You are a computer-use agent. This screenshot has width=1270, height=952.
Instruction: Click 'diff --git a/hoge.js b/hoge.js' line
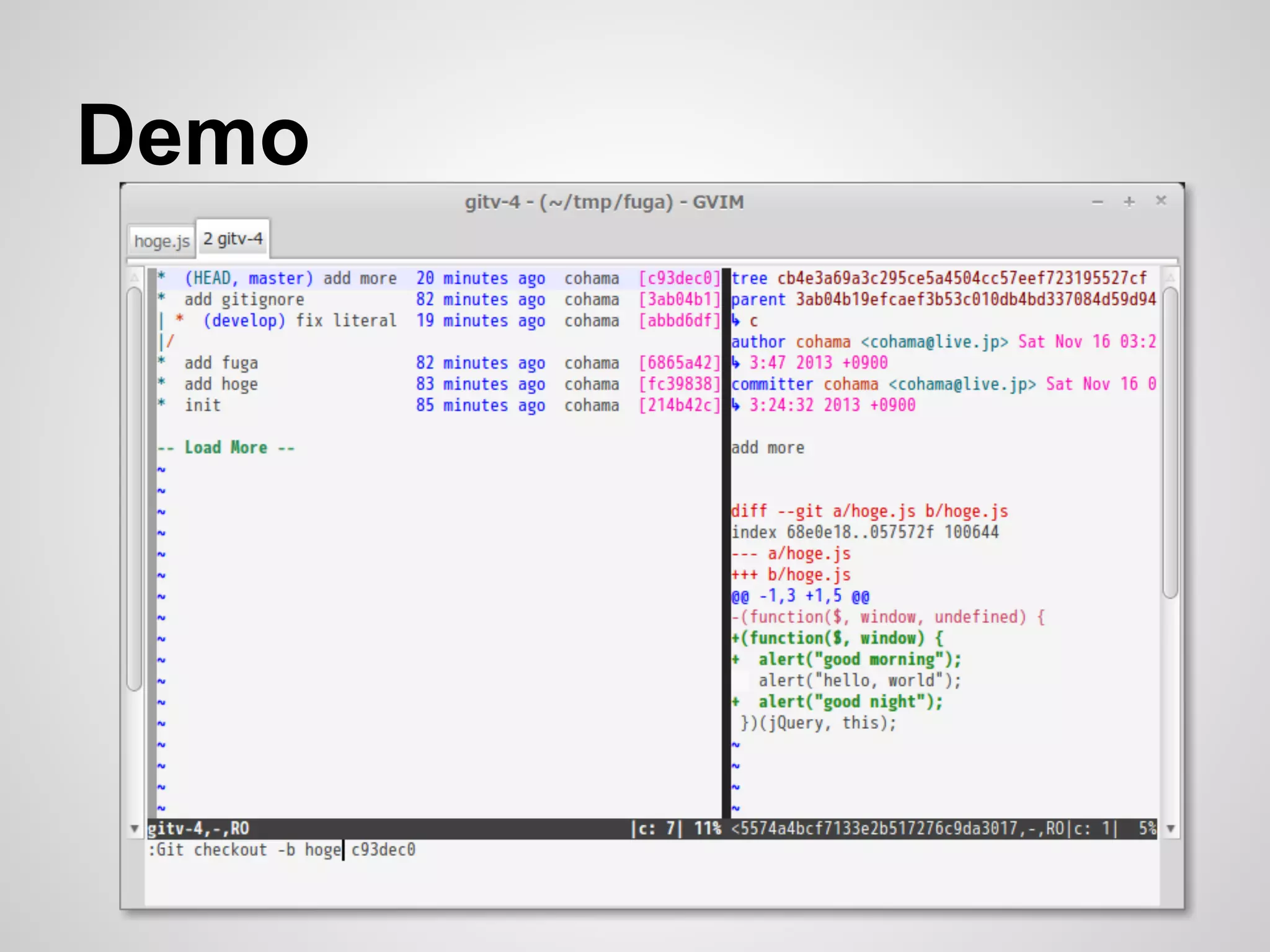pos(869,511)
